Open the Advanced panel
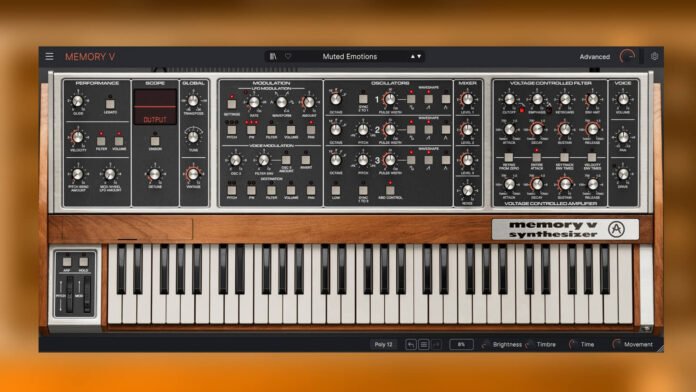 pos(594,57)
